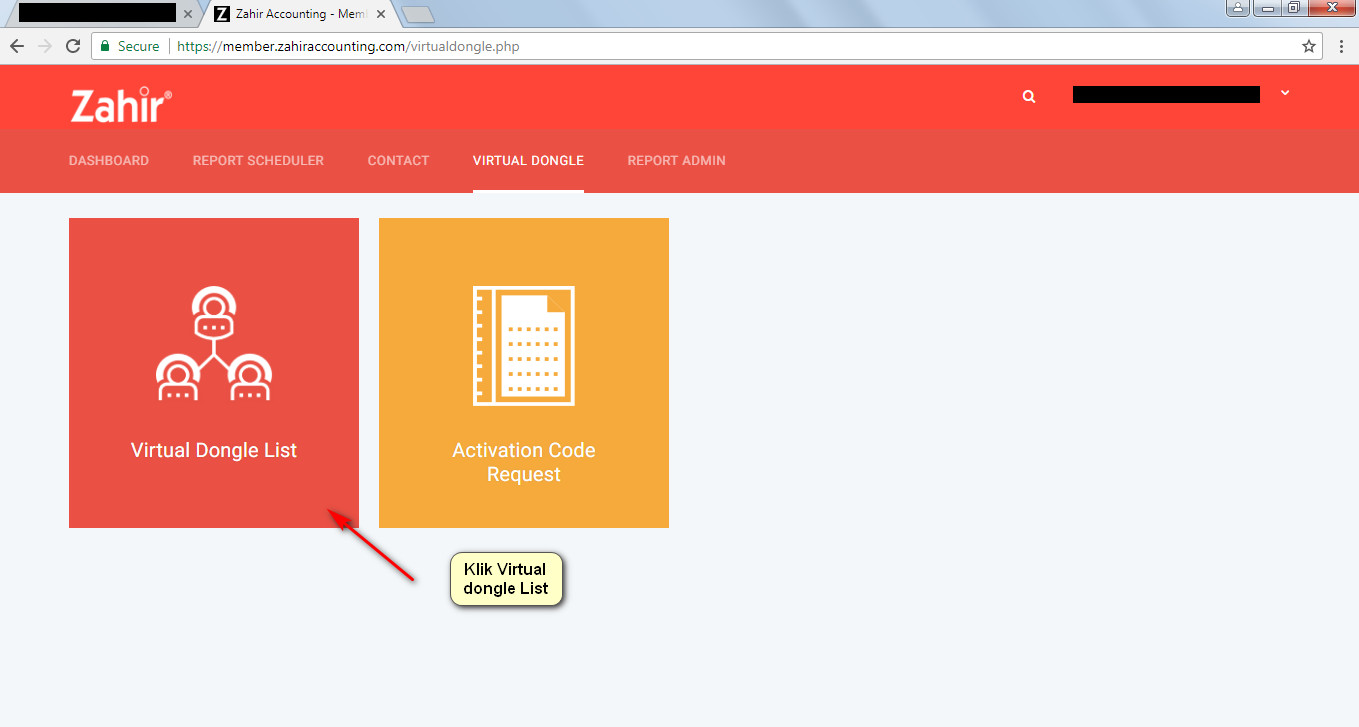Expand the account dropdown chevron

click(1285, 93)
